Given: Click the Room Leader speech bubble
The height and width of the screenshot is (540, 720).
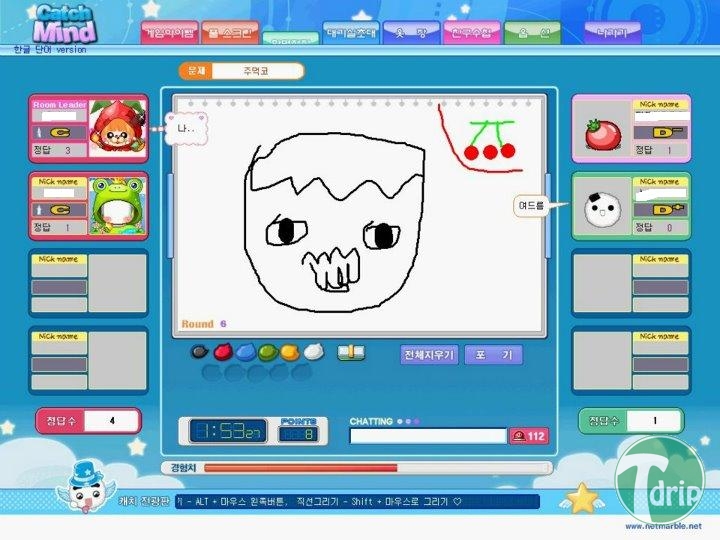Looking at the screenshot, I should [x=186, y=129].
